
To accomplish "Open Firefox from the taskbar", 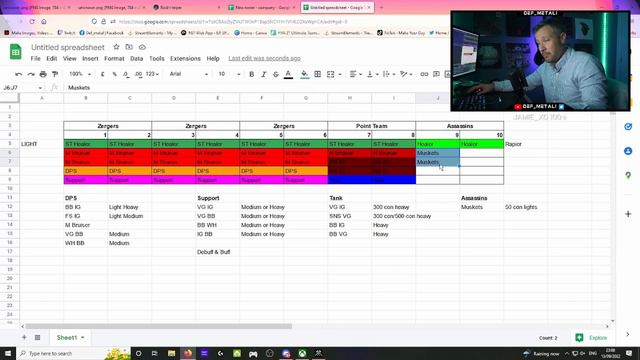I will pos(188,353).
